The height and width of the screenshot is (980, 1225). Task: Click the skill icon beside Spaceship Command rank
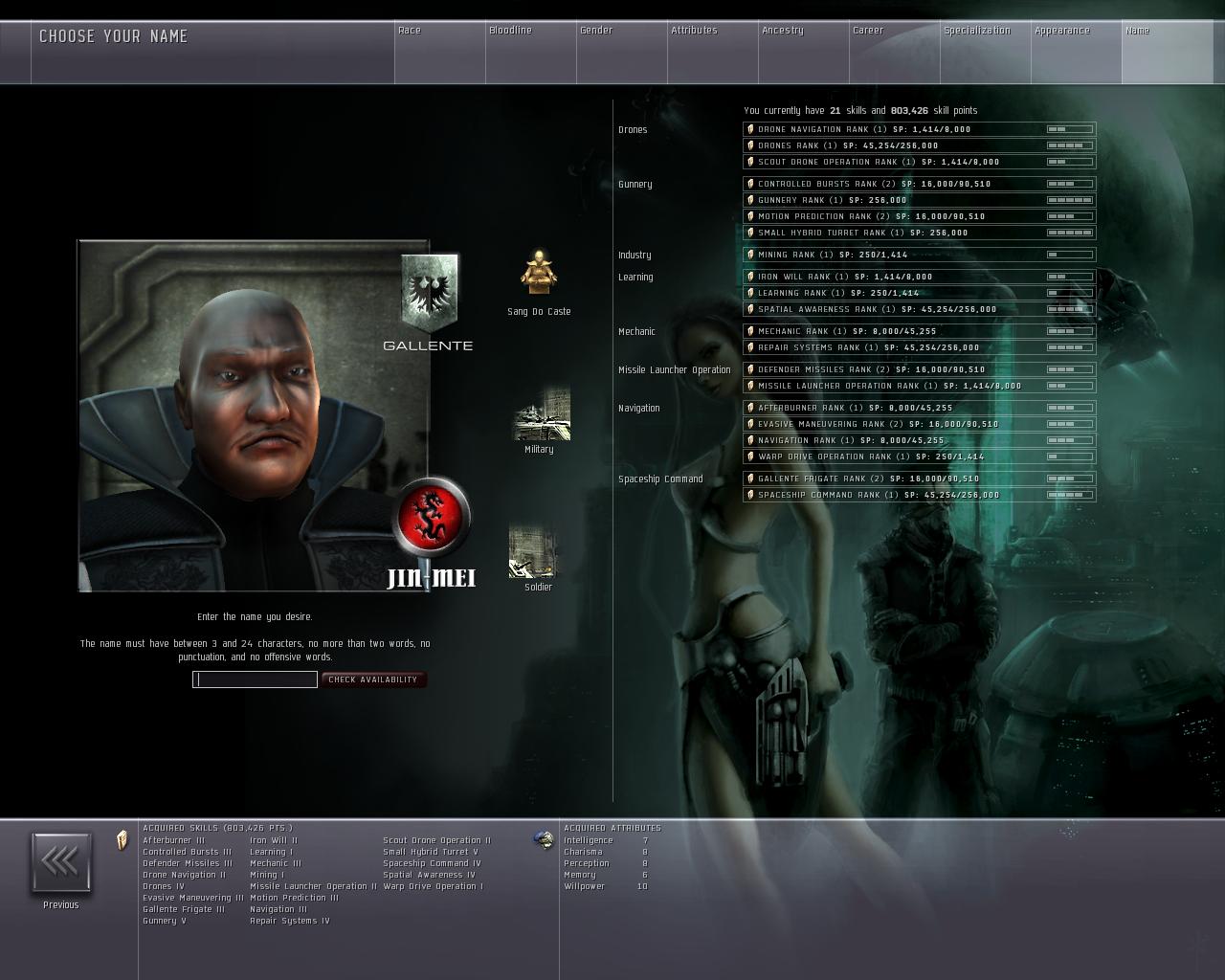(751, 495)
